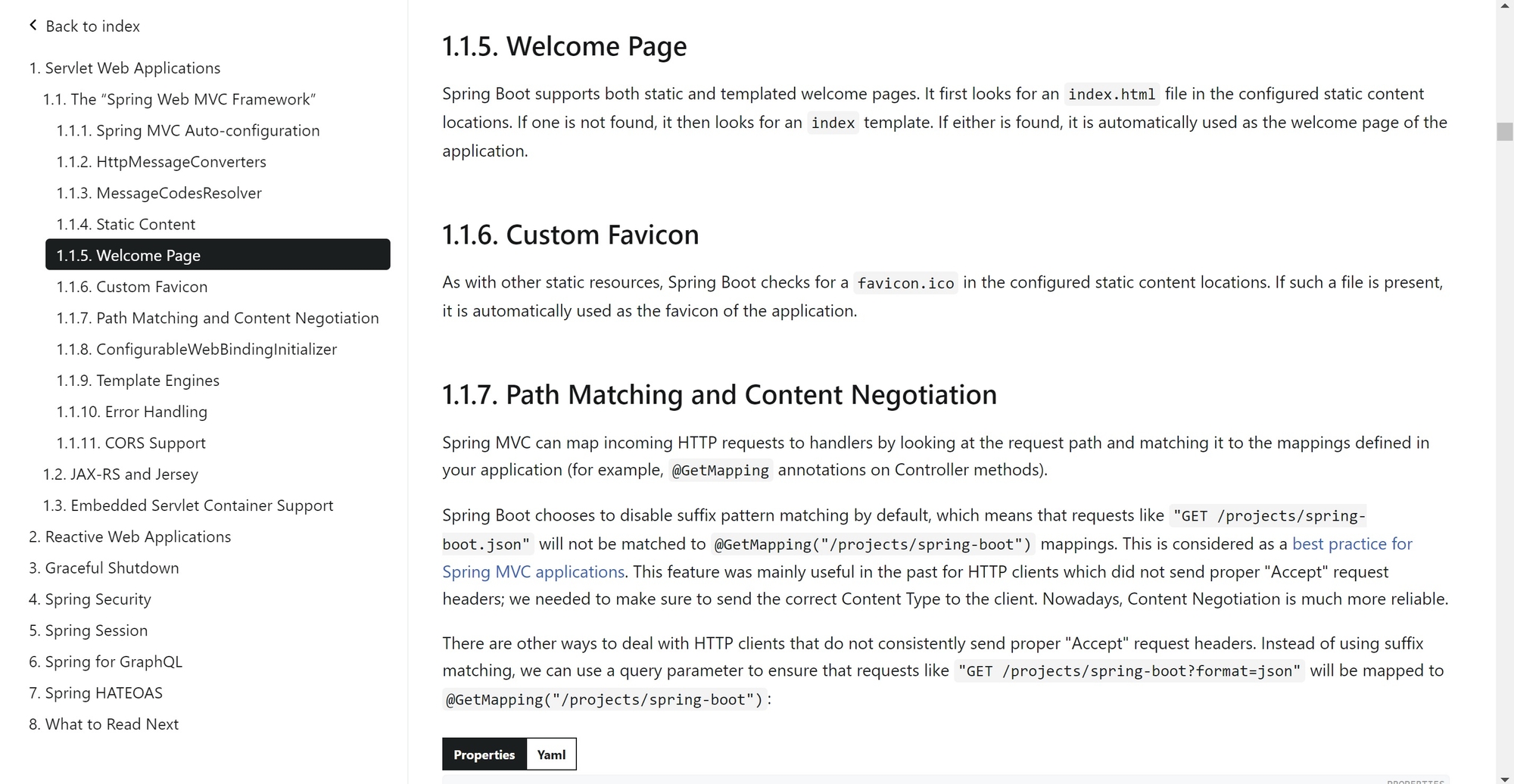Open 4. Spring Security chapter
1514x784 pixels.
point(90,599)
